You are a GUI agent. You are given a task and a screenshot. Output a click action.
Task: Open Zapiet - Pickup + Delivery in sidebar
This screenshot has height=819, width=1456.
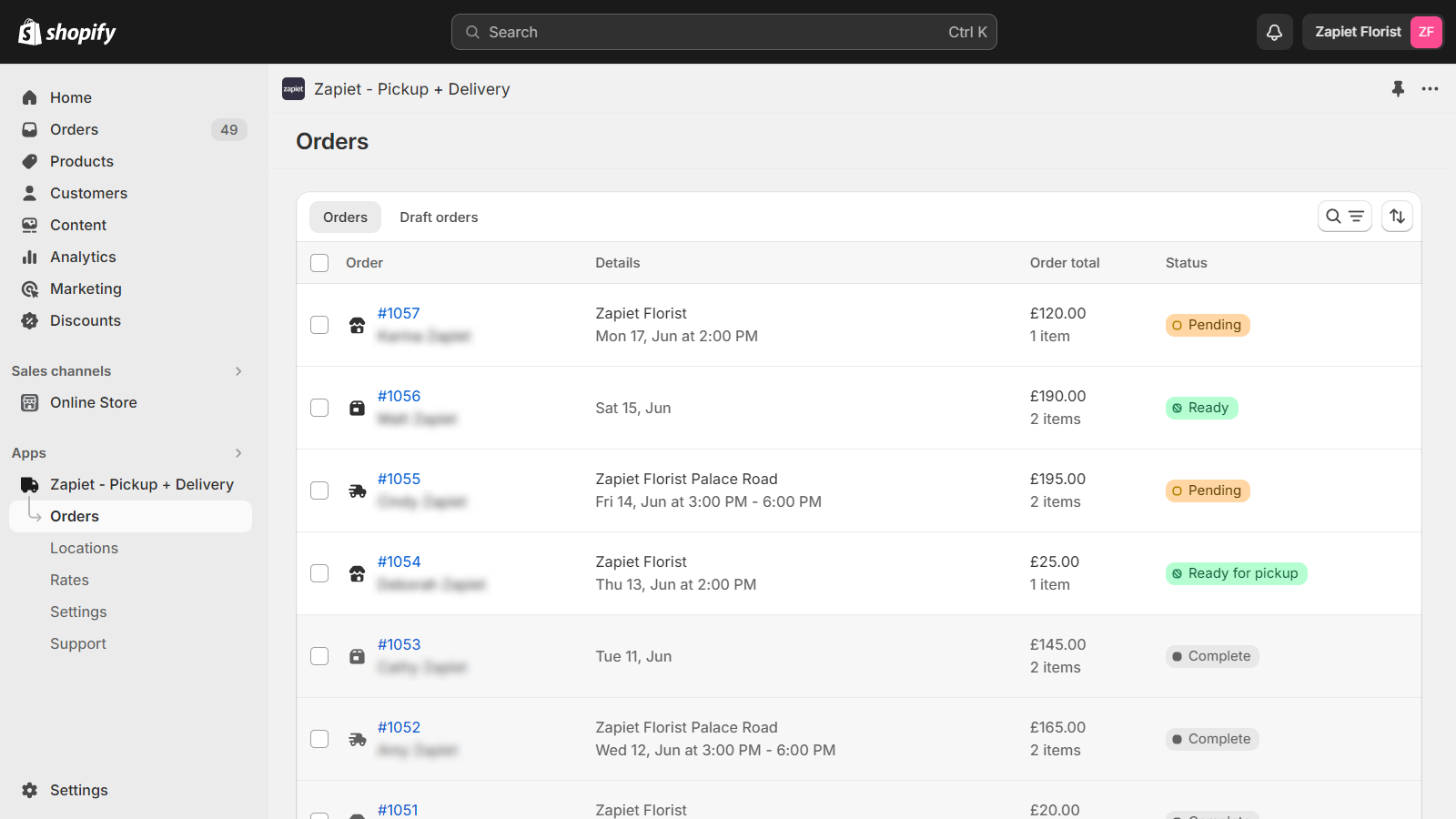[x=142, y=484]
